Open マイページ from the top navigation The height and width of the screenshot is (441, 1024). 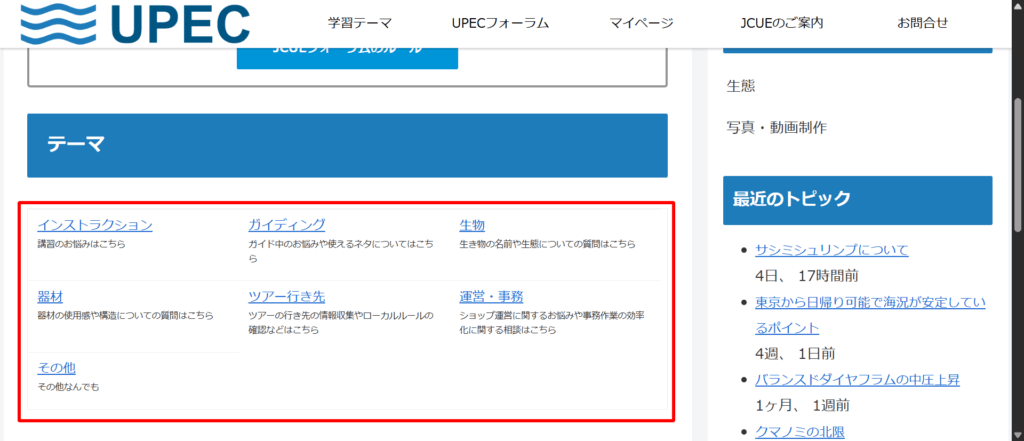(x=640, y=23)
